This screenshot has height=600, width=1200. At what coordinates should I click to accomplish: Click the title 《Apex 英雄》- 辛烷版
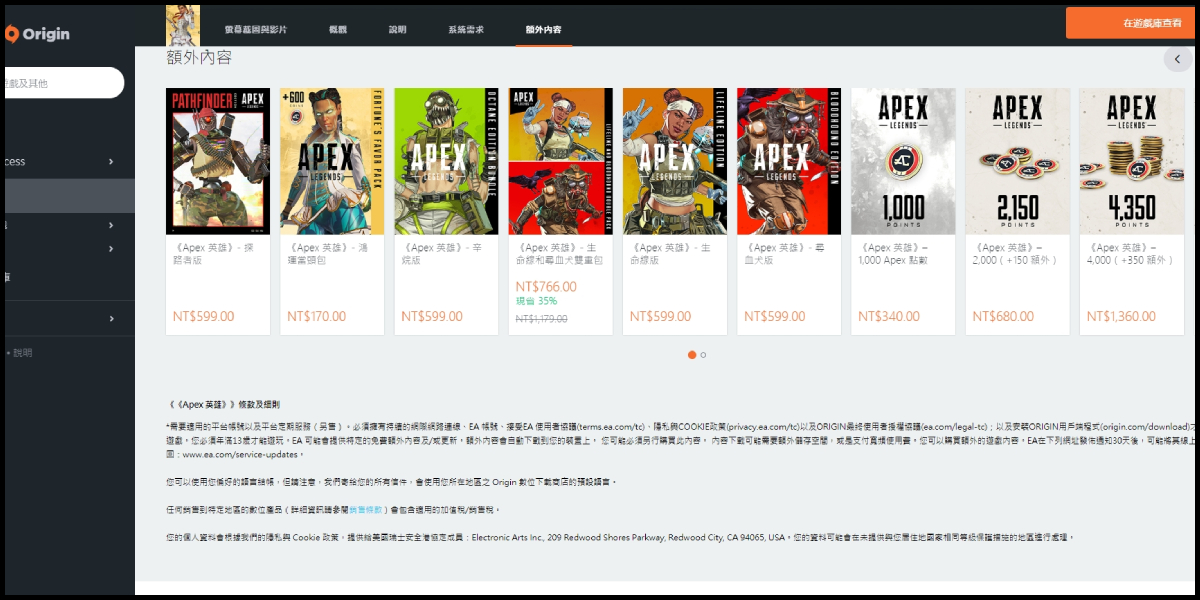[x=441, y=253]
